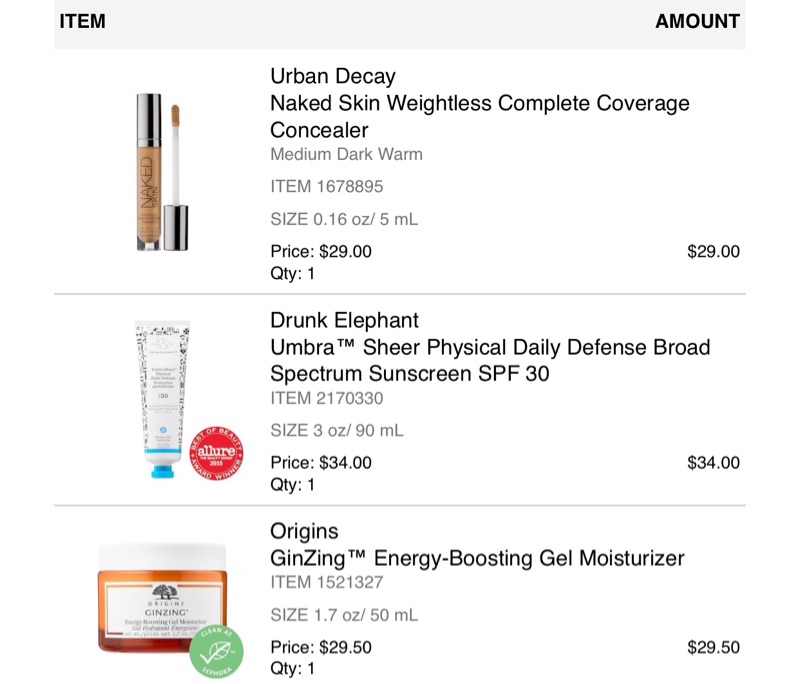
Task: Click the $29.50 amount for the moisturizer
Action: [713, 647]
